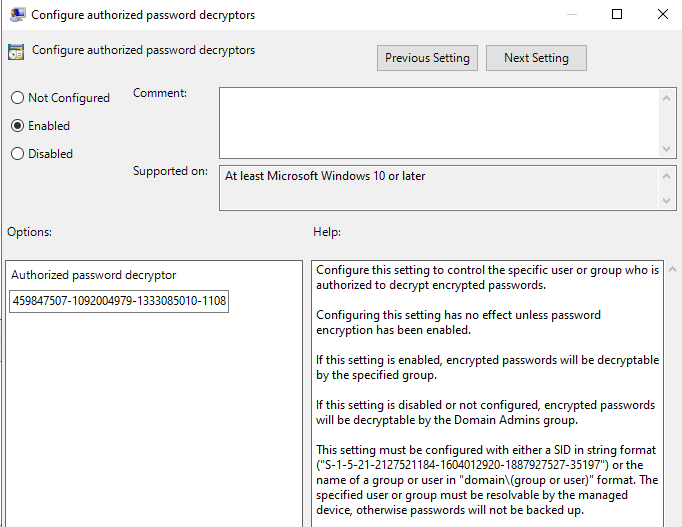682x527 pixels.
Task: Click the Supported on scroll up arrow
Action: (667, 176)
